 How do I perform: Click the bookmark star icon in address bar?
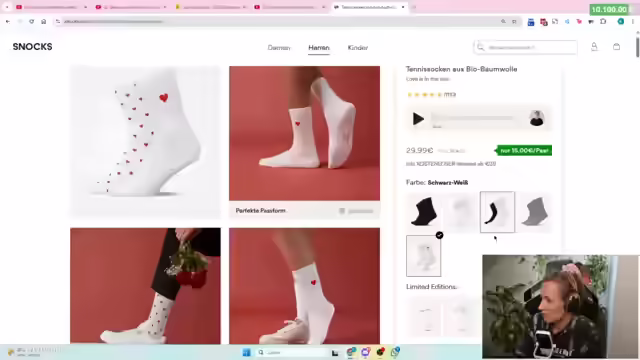click(514, 21)
